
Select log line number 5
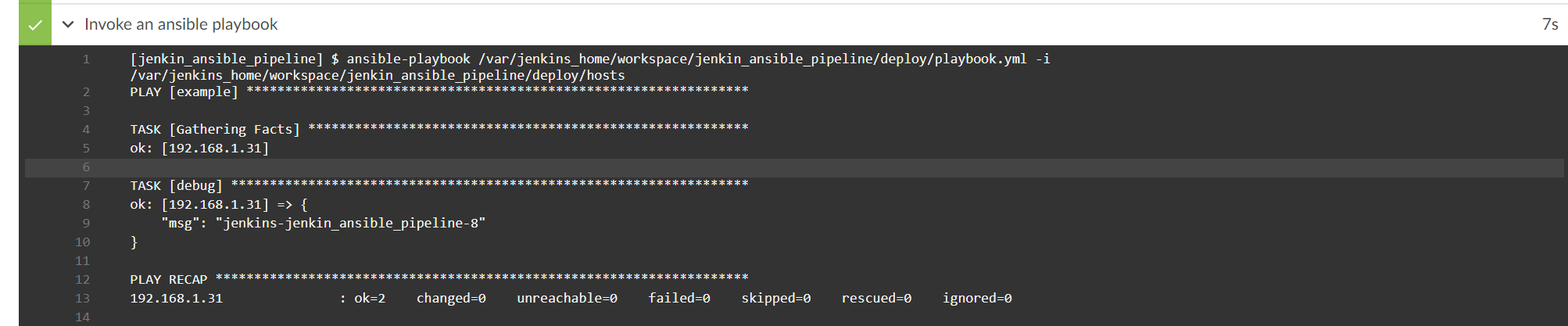click(x=86, y=148)
